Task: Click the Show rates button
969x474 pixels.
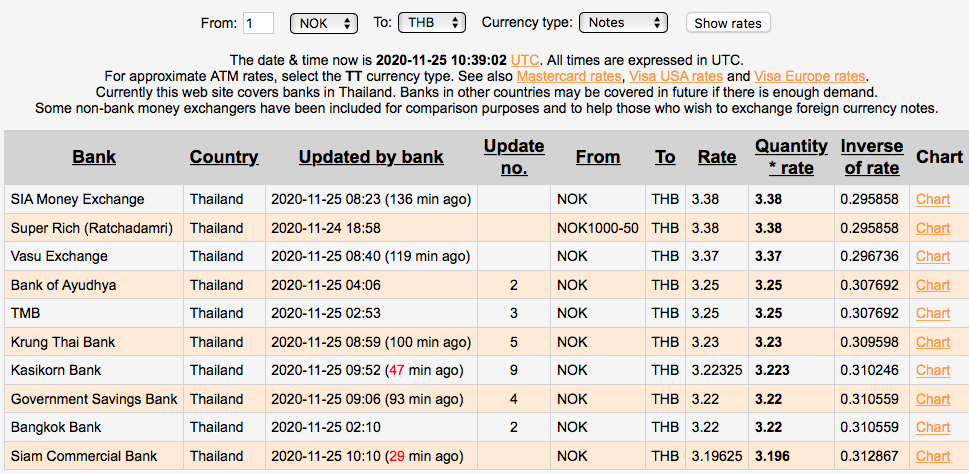Action: (728, 23)
